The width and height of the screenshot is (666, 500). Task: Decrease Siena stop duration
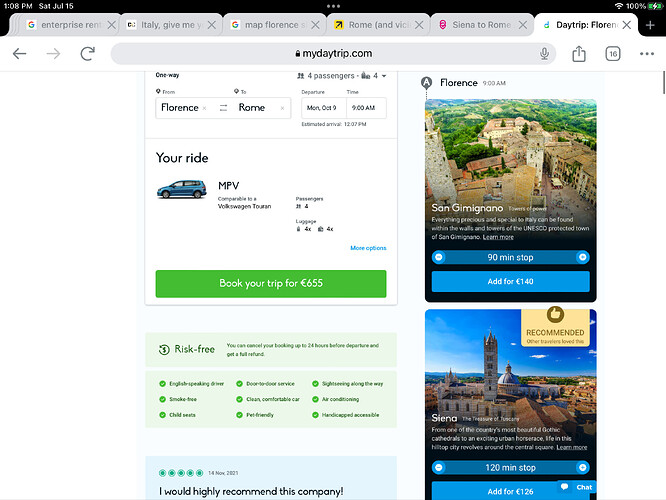pos(439,467)
